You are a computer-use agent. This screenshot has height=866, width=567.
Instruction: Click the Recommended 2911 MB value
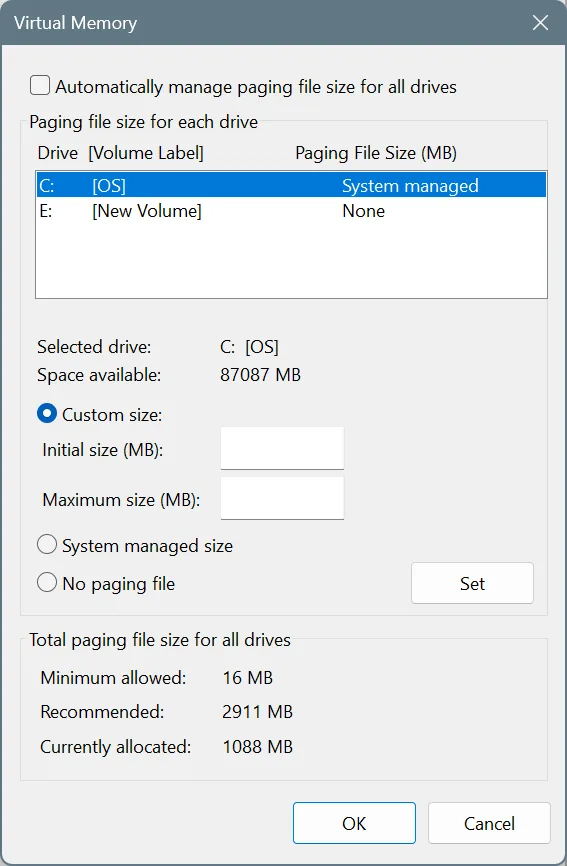click(257, 711)
